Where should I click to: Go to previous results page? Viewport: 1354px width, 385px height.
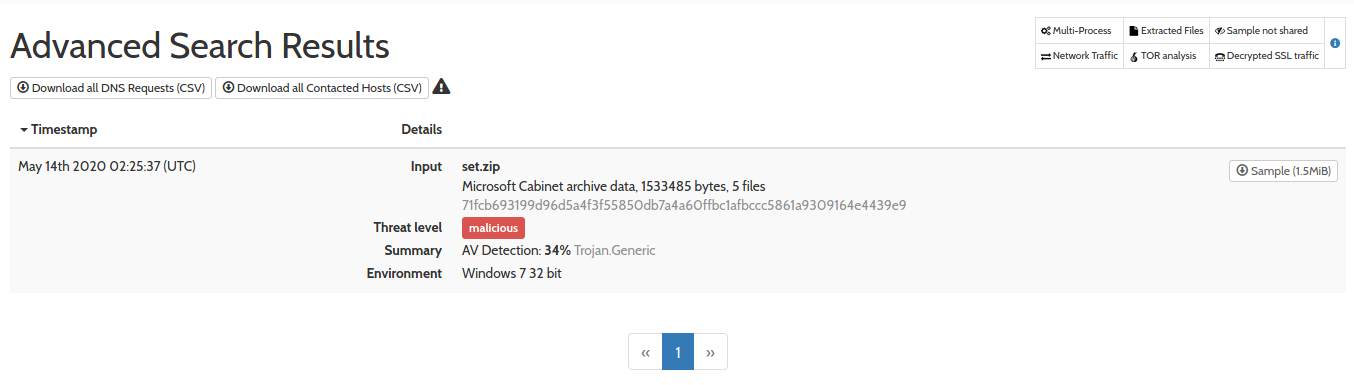coord(645,352)
